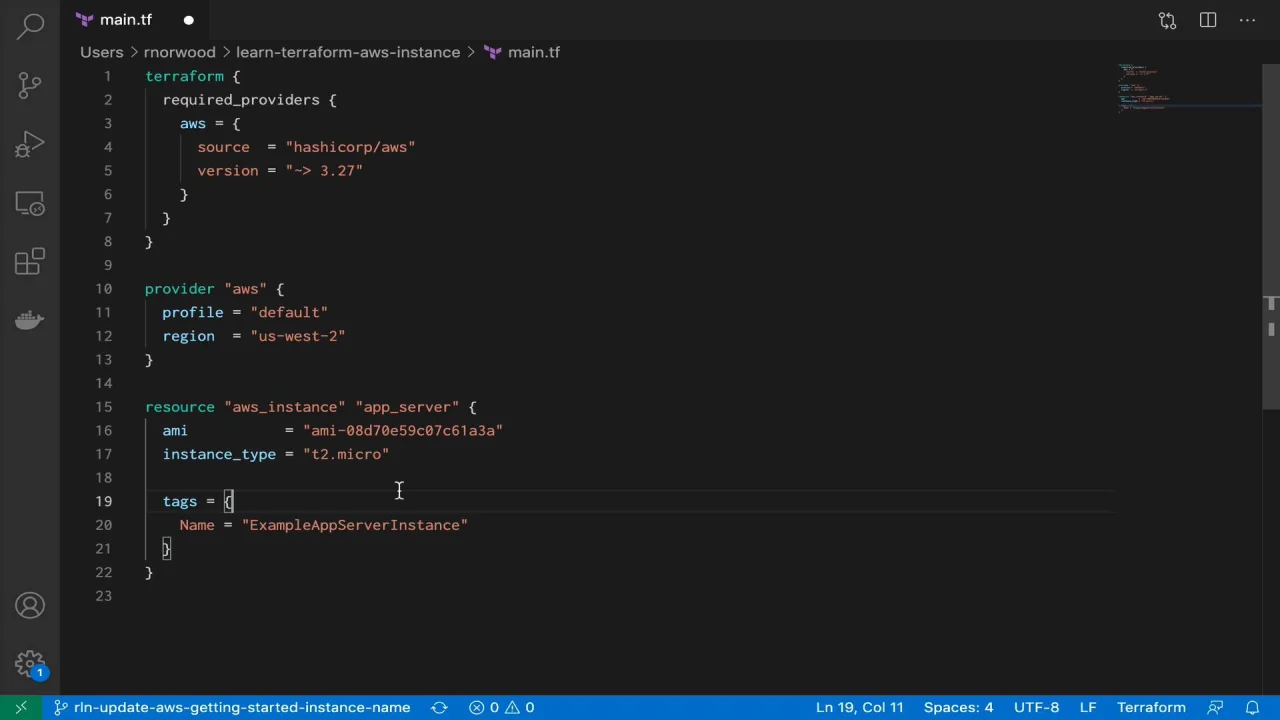Screen dimensions: 1280x720
Task: Open the learn-terraform-aws-instance breadcrumb menu
Action: pyautogui.click(x=347, y=52)
